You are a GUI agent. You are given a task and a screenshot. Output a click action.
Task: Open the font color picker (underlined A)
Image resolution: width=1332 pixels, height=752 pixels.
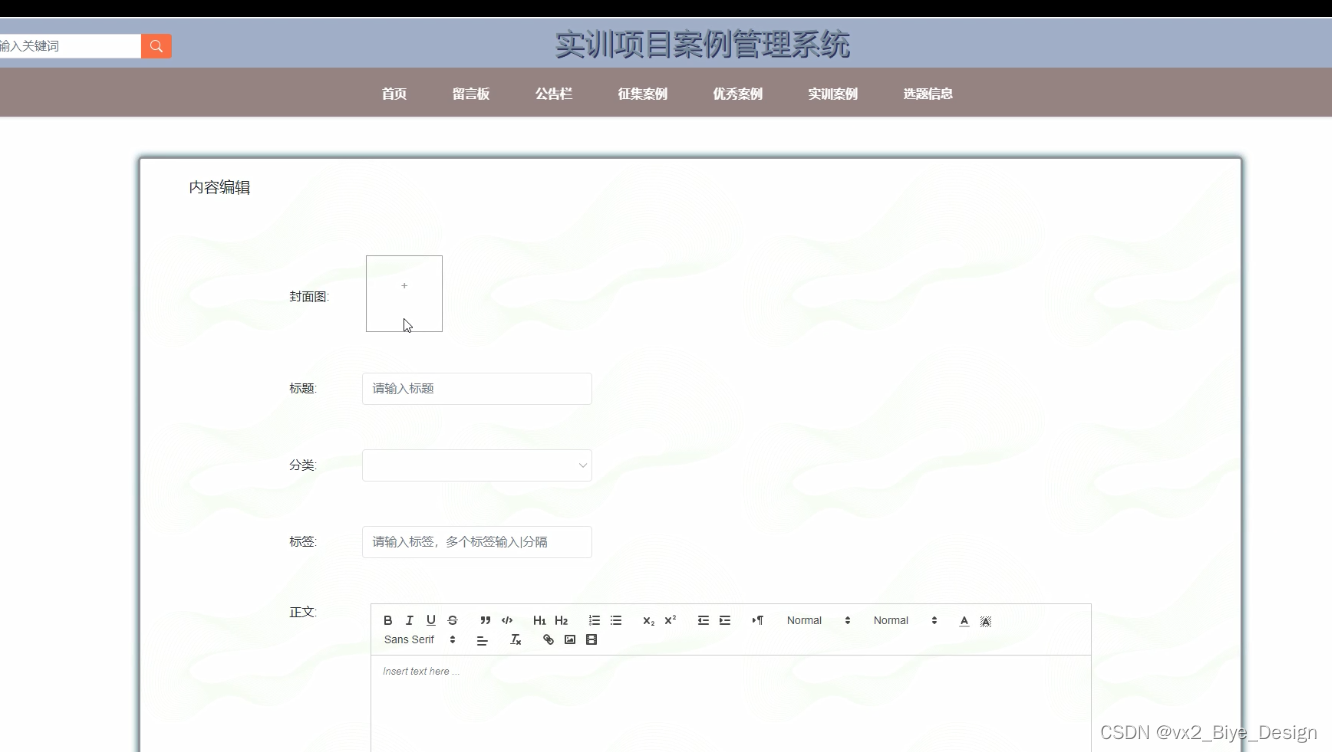(964, 621)
